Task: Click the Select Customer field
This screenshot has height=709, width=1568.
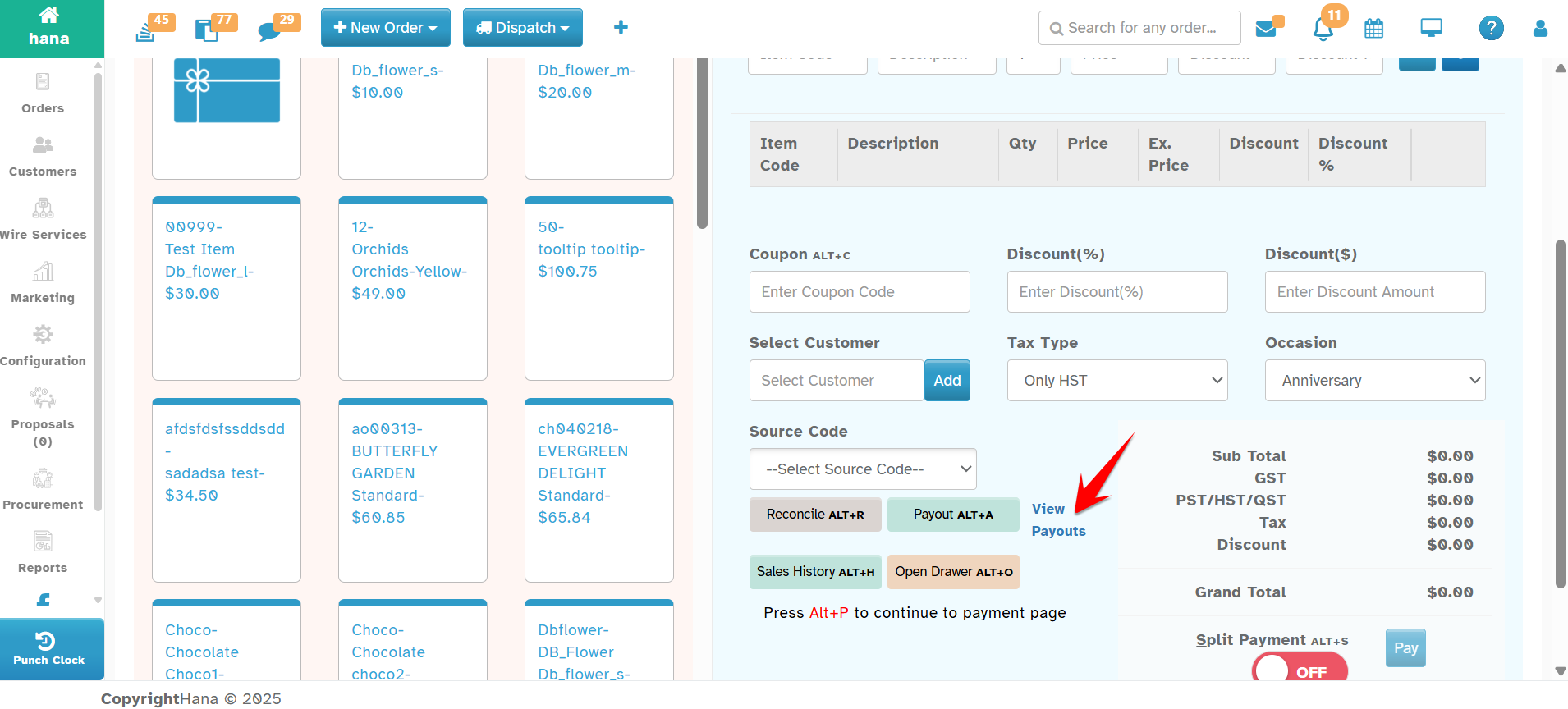Action: (837, 381)
